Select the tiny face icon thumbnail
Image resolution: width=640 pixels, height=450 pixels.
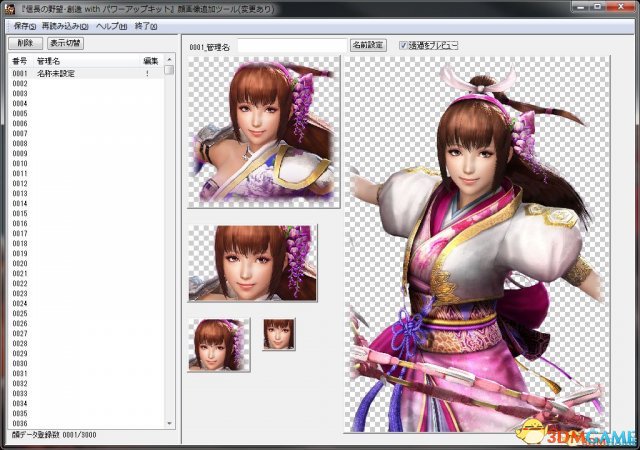279,334
